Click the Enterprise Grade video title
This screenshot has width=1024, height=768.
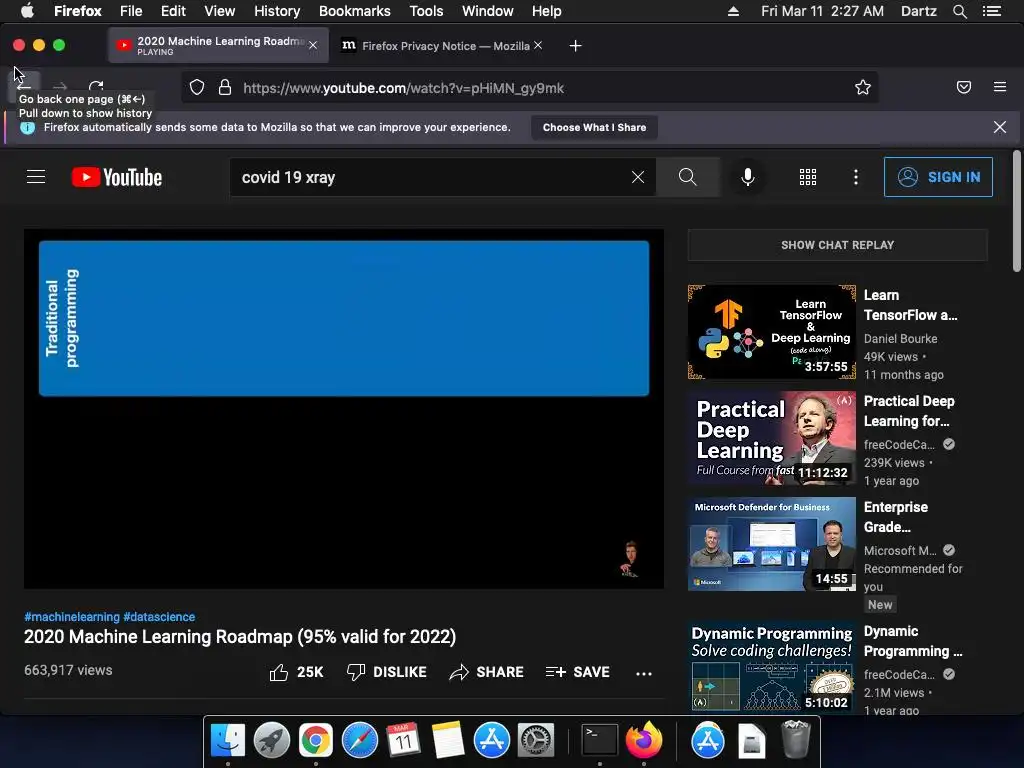tap(895, 517)
